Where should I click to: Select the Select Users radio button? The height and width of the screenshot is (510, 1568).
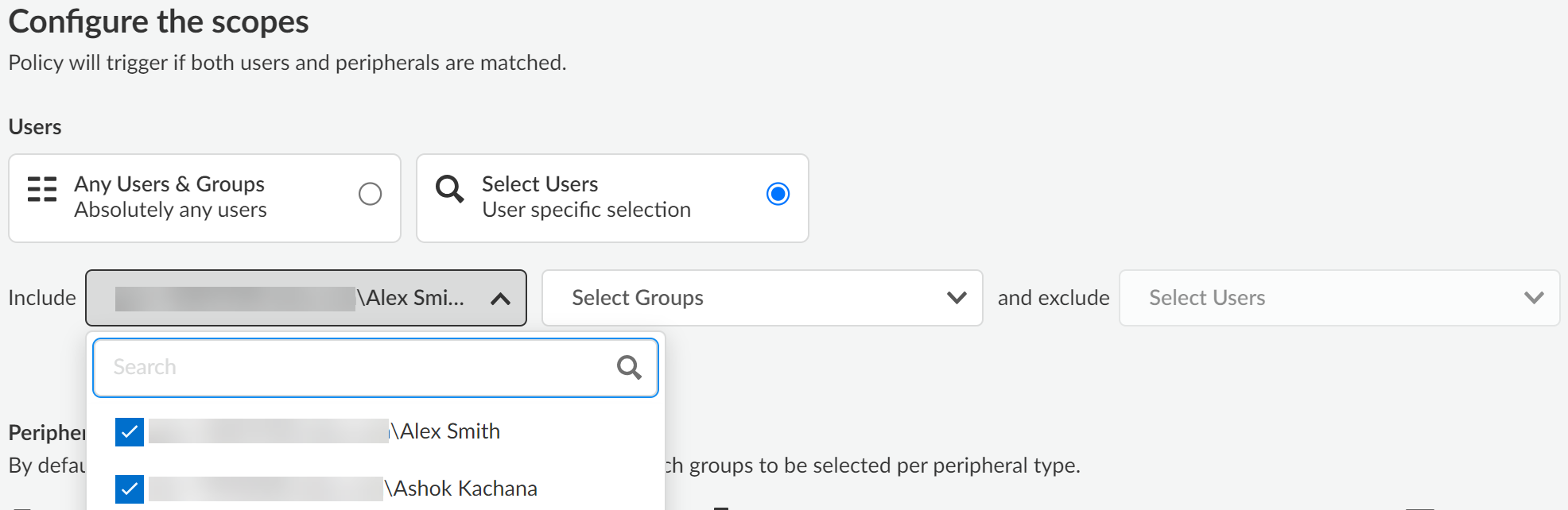point(778,194)
